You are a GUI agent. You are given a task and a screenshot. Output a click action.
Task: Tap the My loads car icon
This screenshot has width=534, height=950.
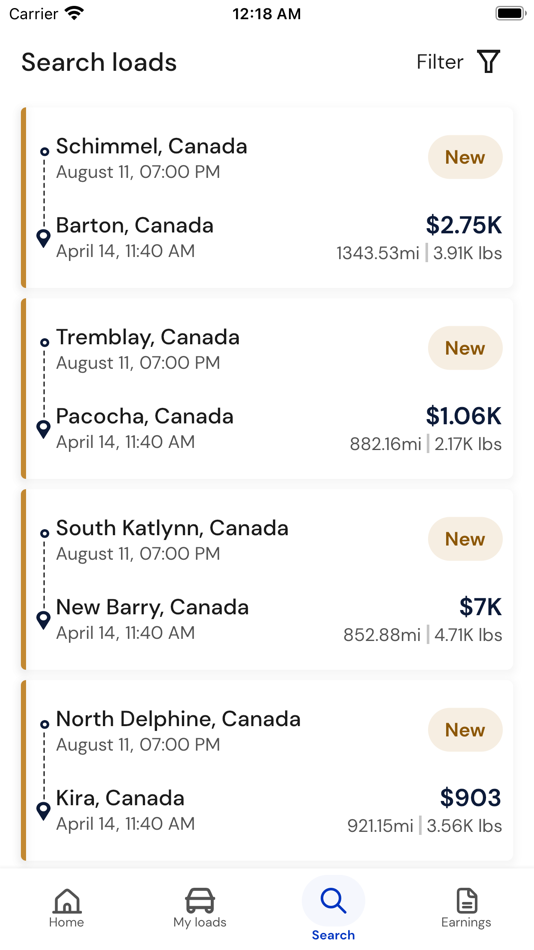click(200, 900)
